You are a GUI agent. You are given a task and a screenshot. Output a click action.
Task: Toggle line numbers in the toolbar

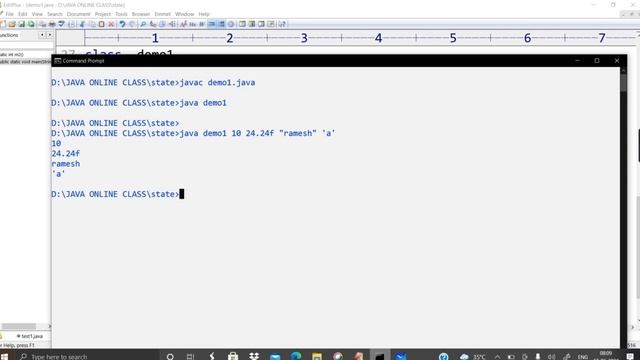pyautogui.click(x=221, y=24)
